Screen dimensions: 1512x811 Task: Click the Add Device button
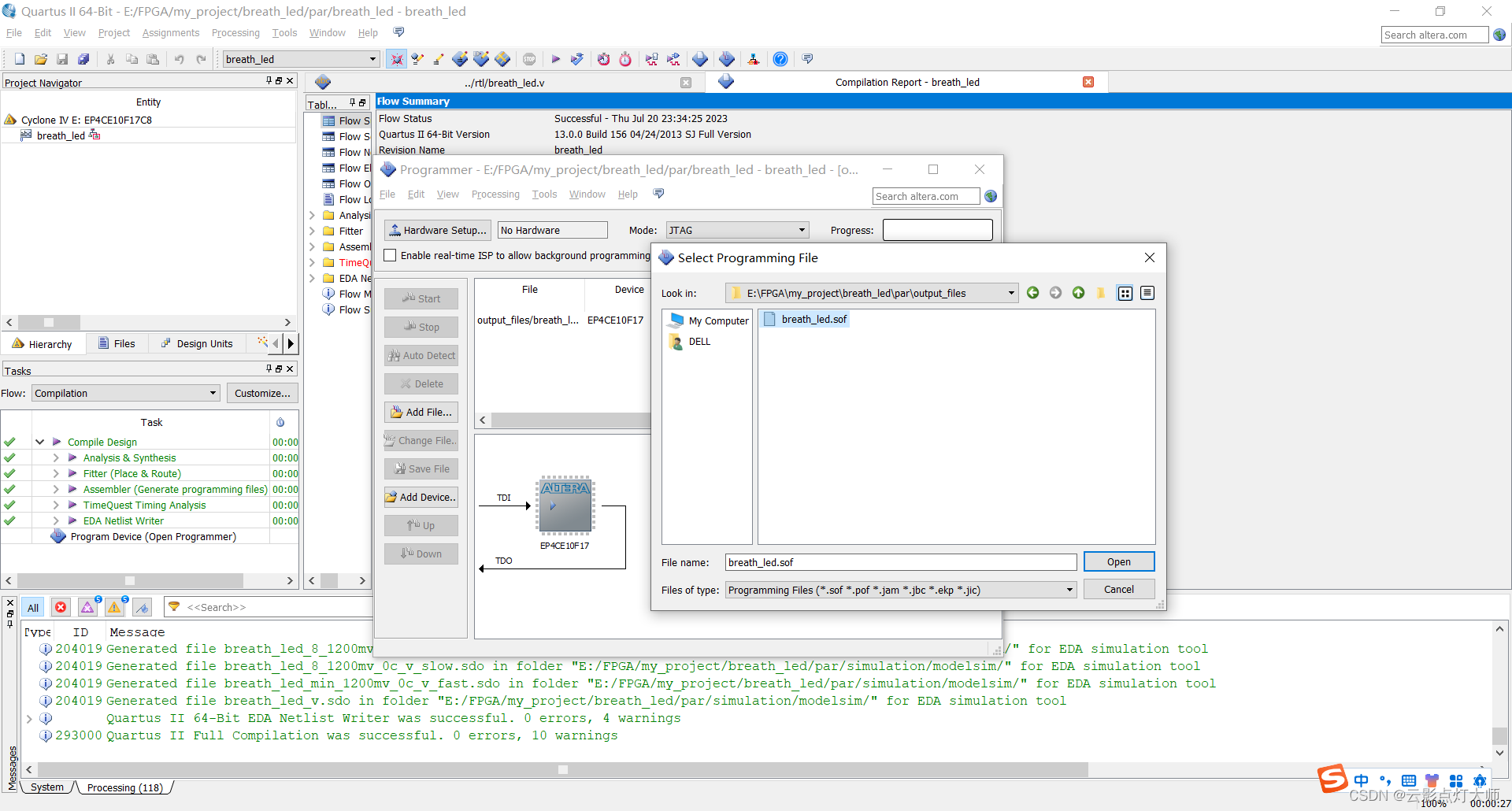[421, 497]
